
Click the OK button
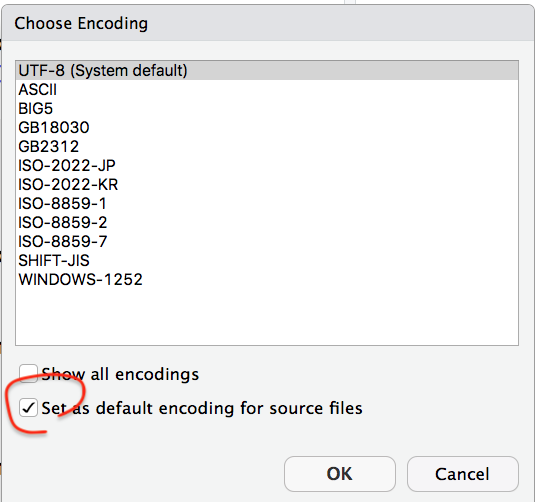(x=340, y=474)
